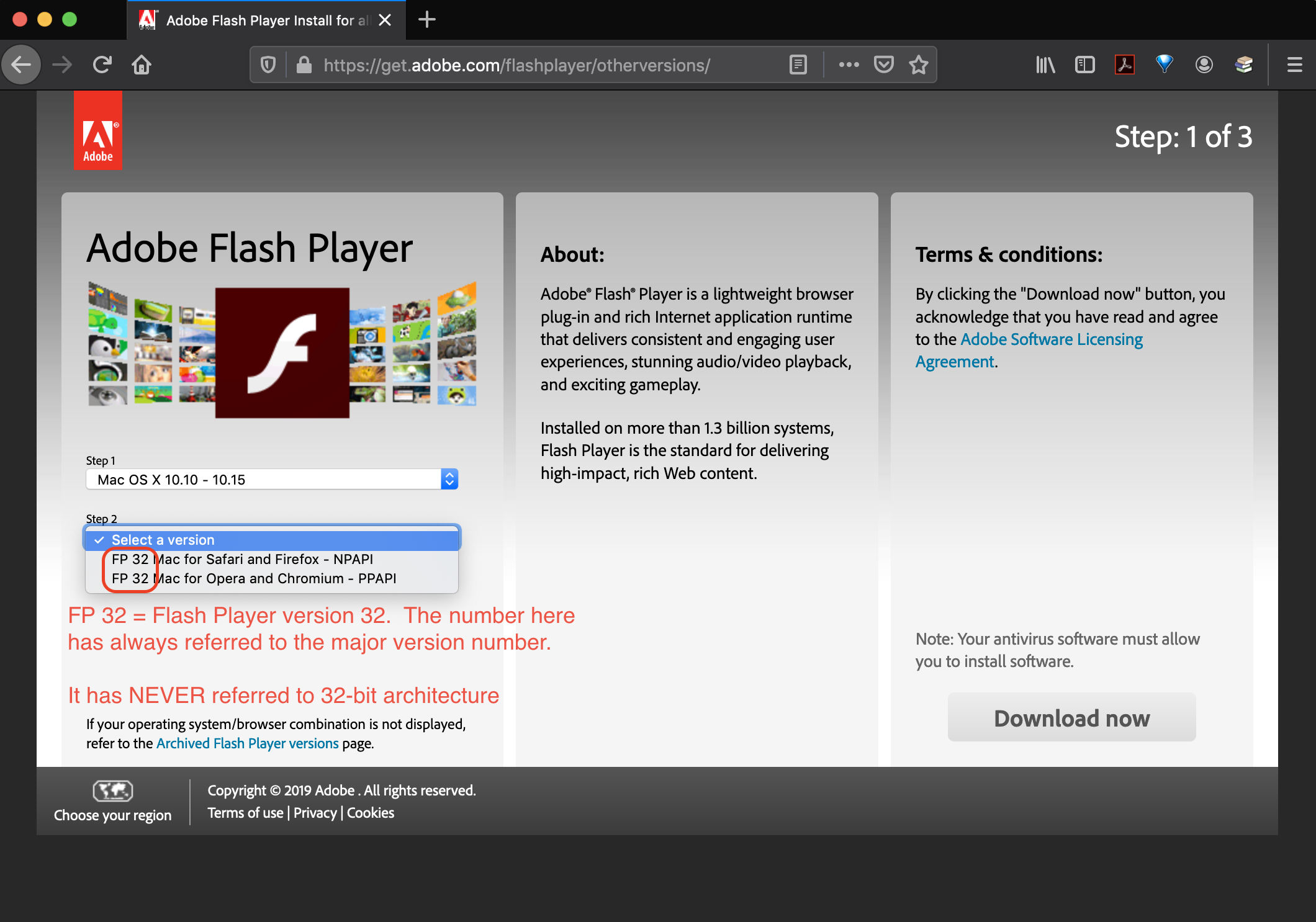Open Adobe Software Licensing Agreement link
Viewport: 1316px width, 922px height.
[x=1051, y=339]
